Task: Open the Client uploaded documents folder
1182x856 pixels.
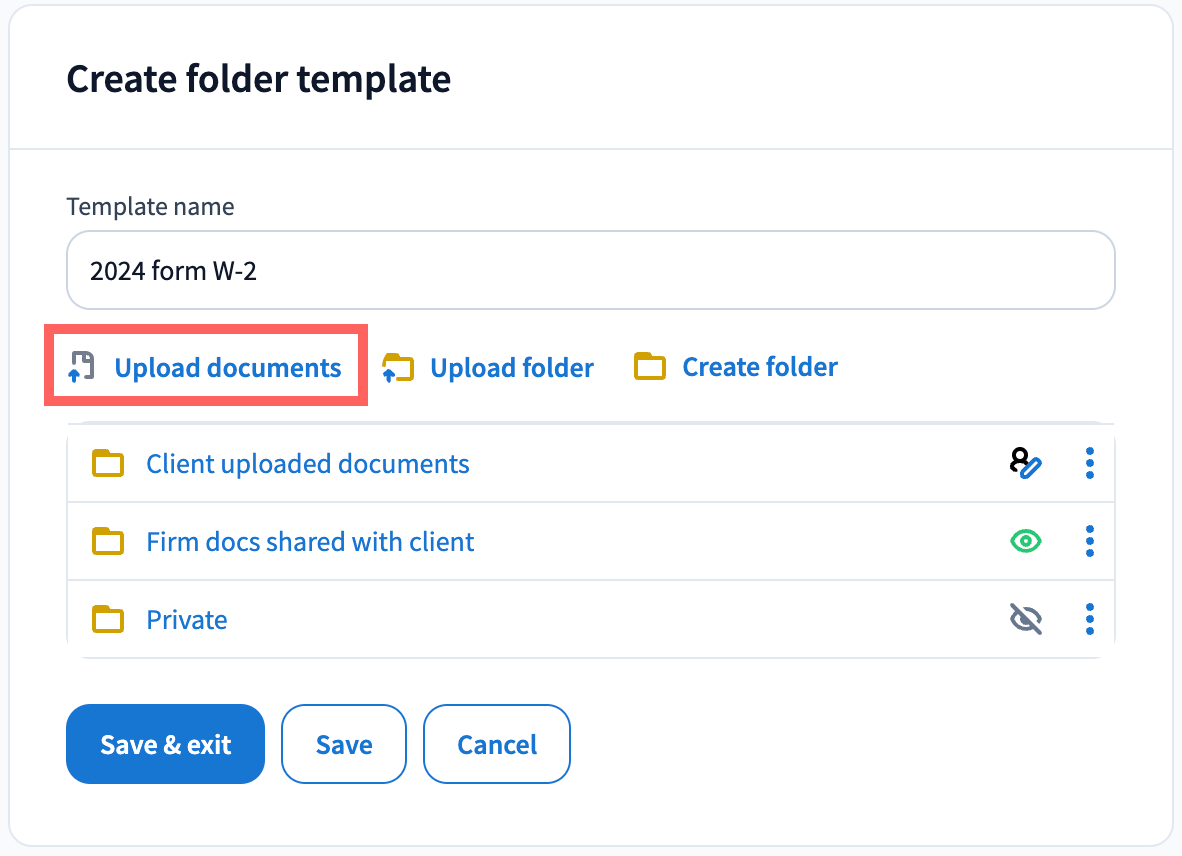Action: pos(308,464)
